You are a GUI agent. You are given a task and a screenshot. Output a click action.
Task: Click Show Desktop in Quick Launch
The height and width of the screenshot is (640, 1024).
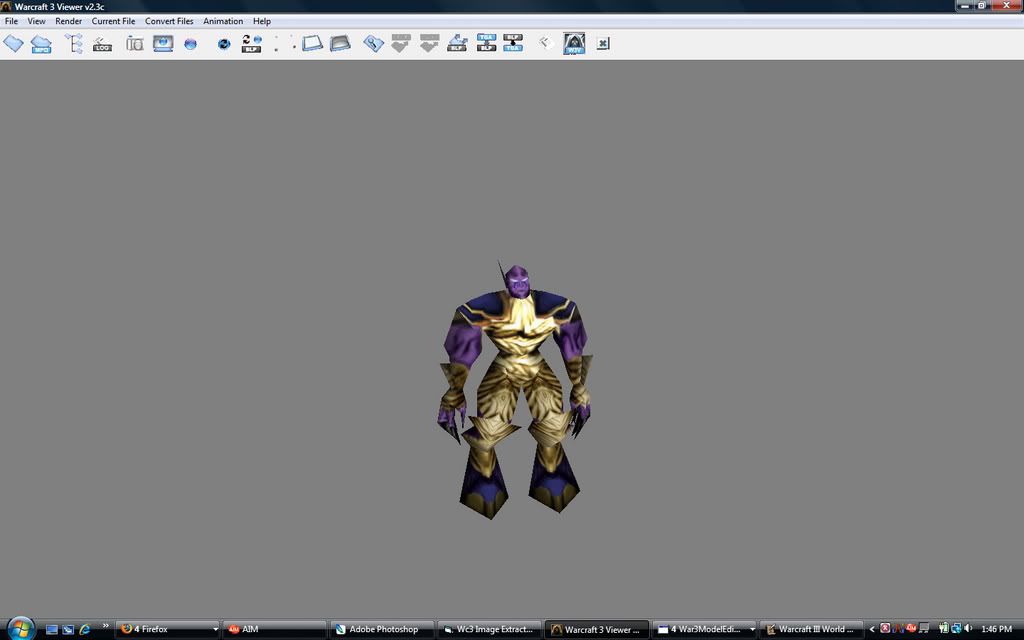[x=52, y=630]
